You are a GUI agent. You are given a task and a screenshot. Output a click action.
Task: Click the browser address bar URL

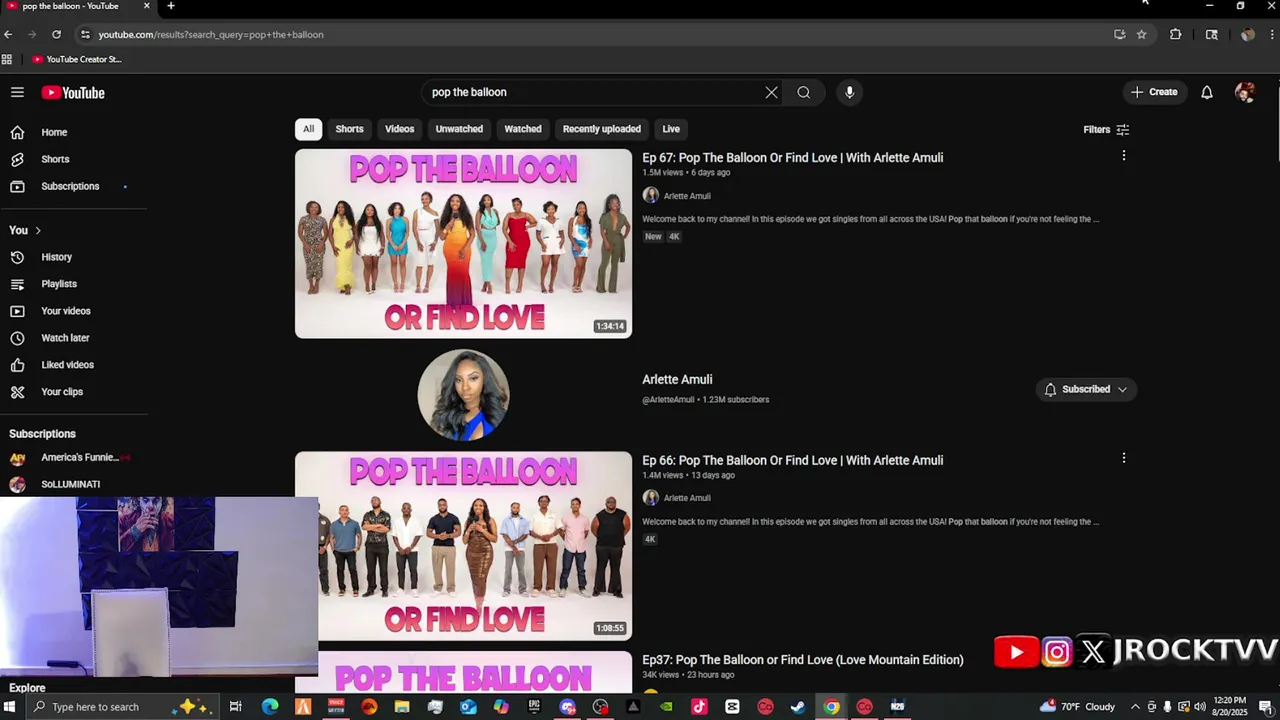pyautogui.click(x=211, y=34)
